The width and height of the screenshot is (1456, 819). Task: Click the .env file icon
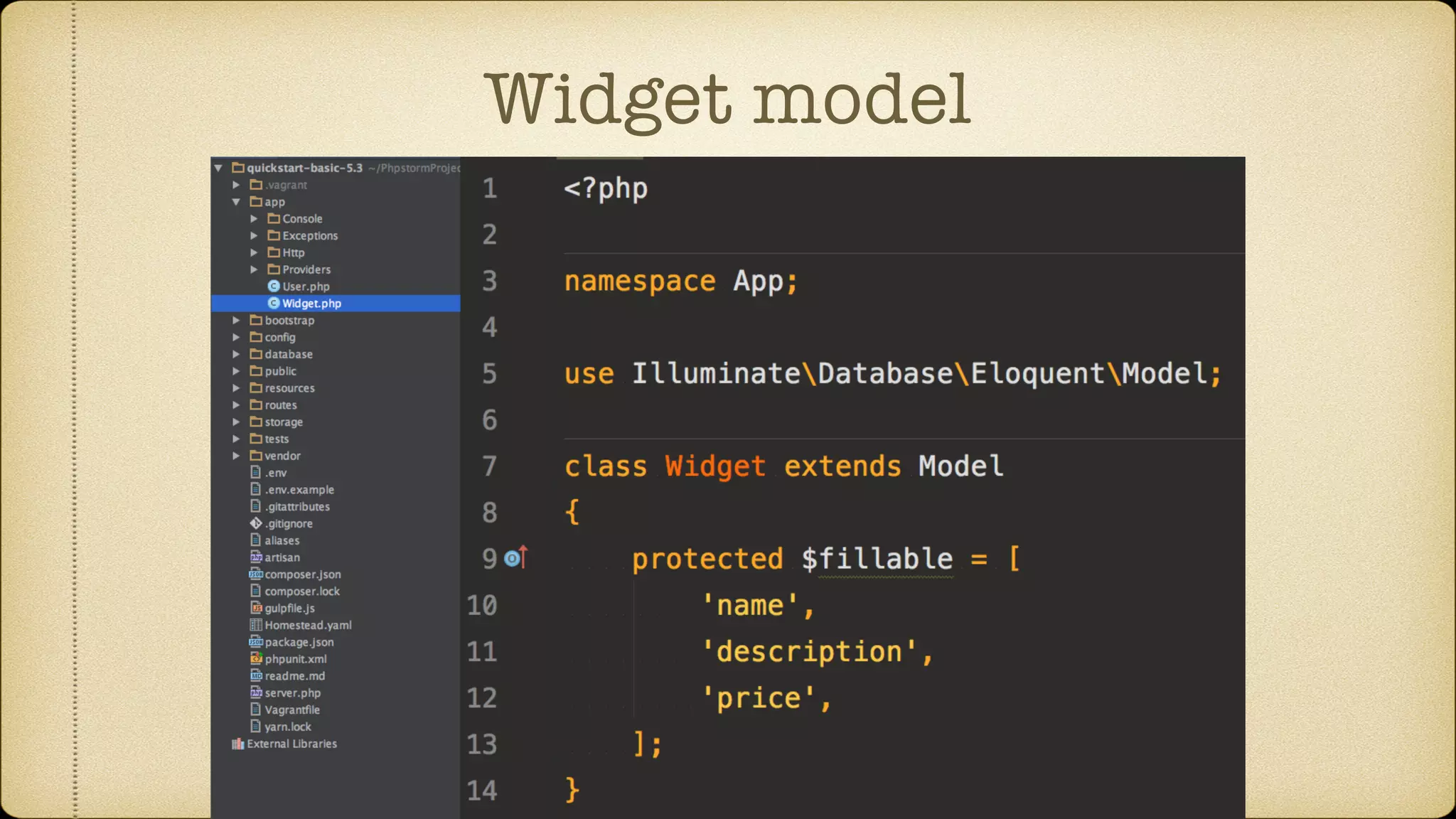coord(256,472)
